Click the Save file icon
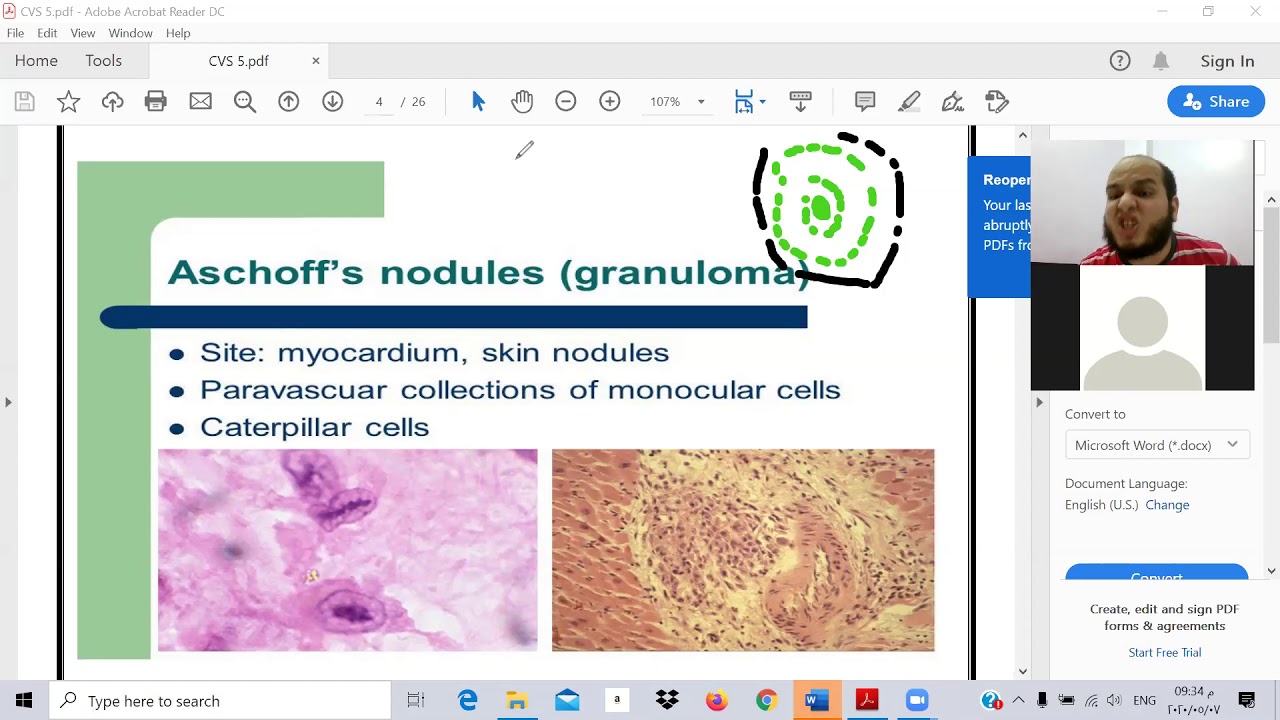Viewport: 1280px width, 720px height. (25, 101)
